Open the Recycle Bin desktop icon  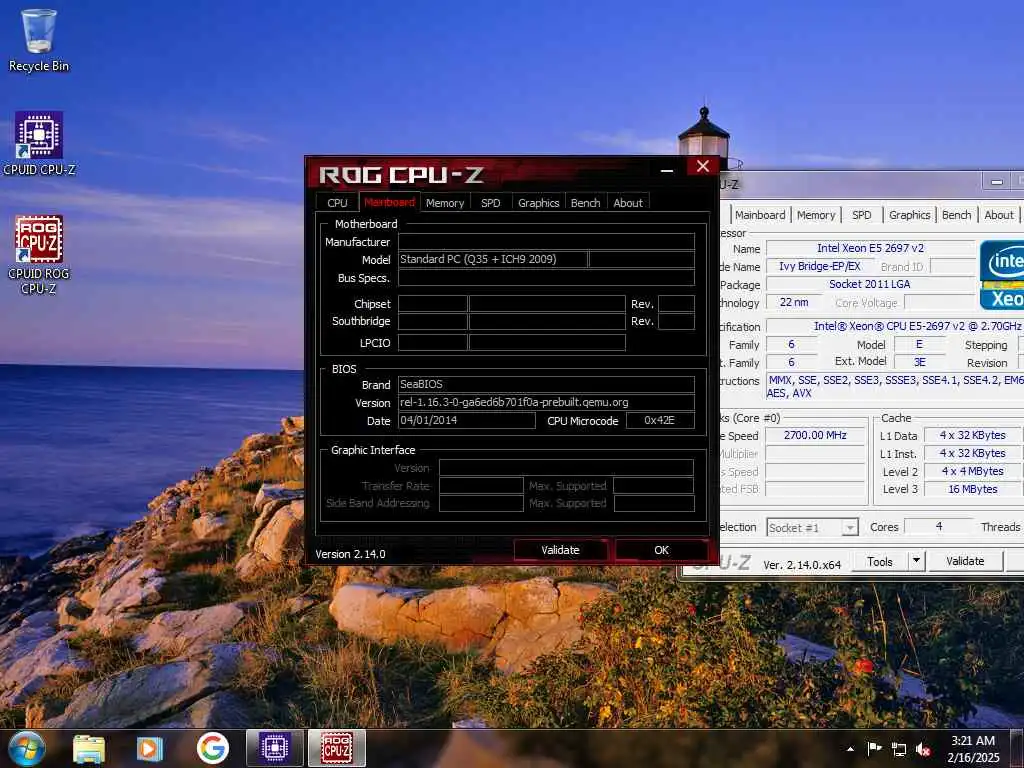click(39, 40)
